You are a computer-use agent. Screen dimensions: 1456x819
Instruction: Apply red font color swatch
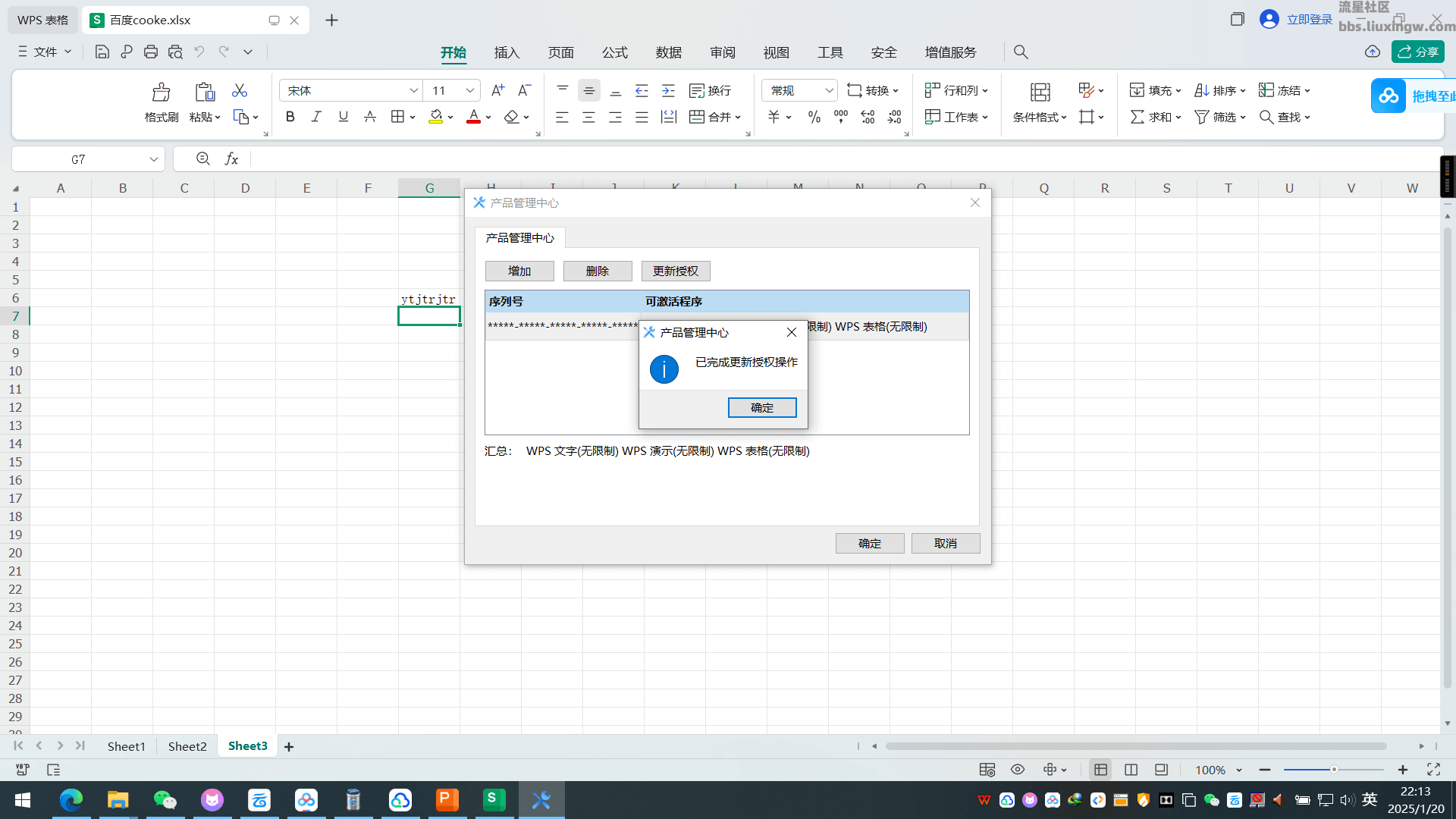[x=473, y=117]
